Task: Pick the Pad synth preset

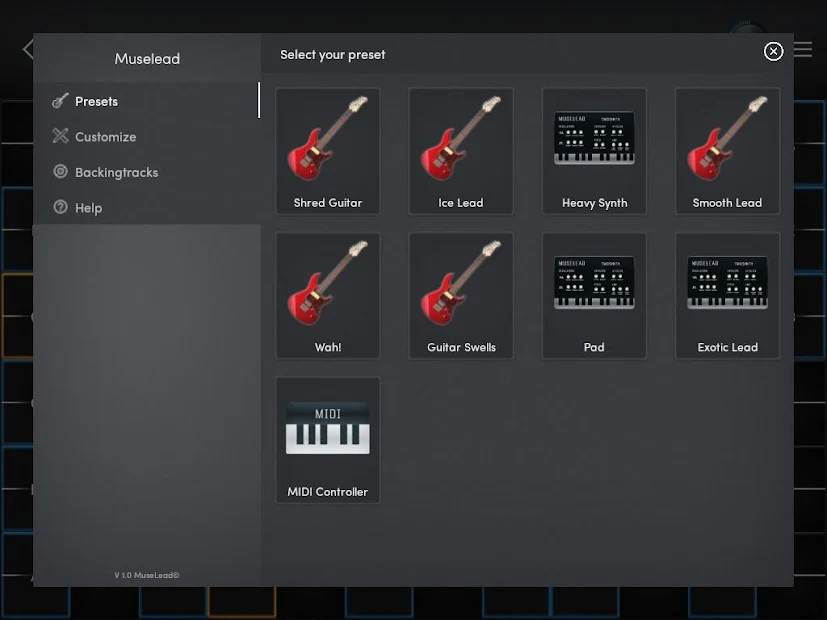Action: pos(594,296)
